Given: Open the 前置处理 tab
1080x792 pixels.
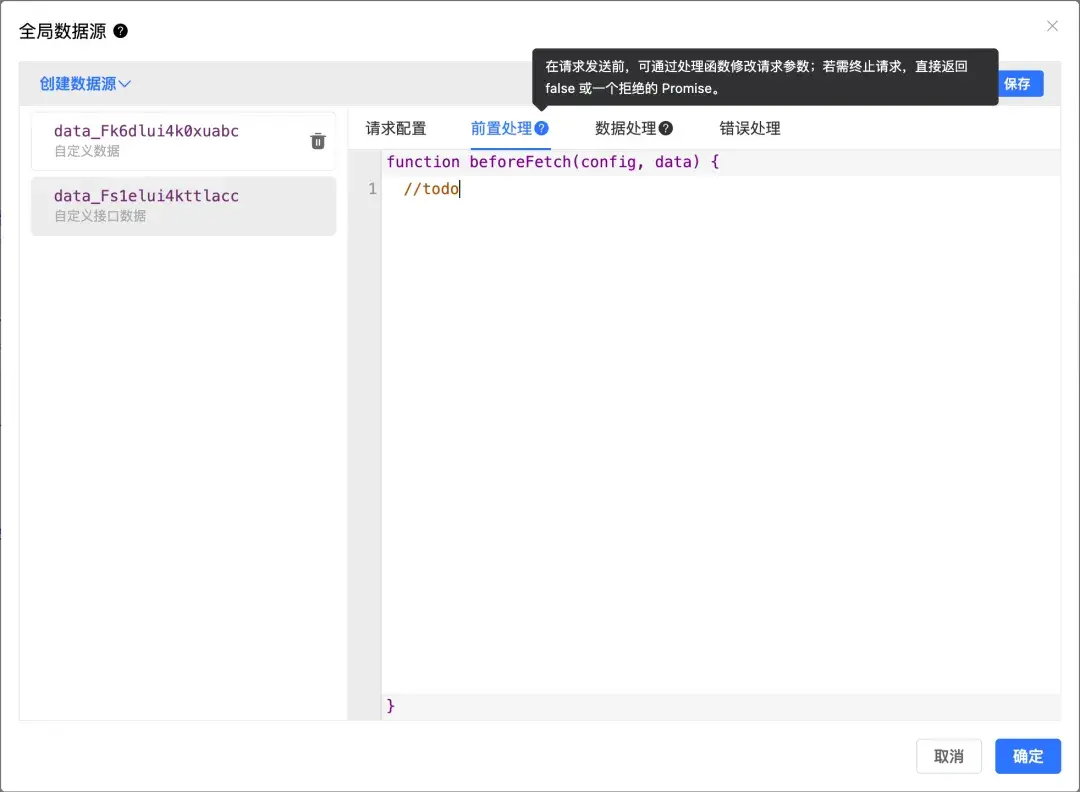Looking at the screenshot, I should point(501,128).
